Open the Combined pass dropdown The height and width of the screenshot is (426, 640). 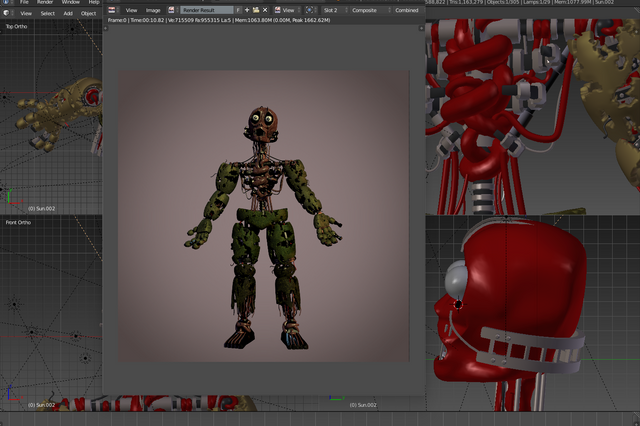click(406, 10)
